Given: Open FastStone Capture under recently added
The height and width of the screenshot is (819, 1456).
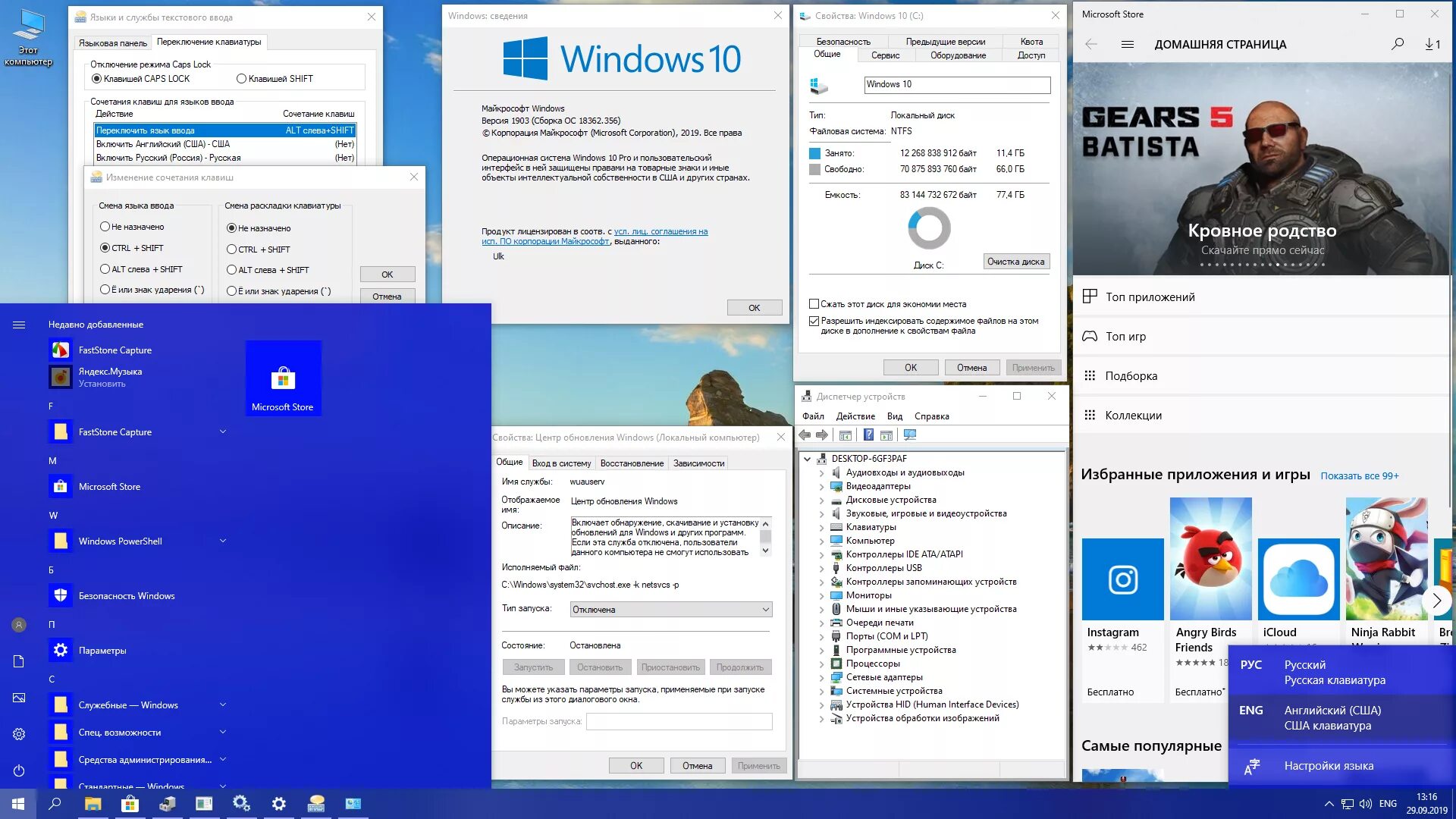Looking at the screenshot, I should point(115,350).
